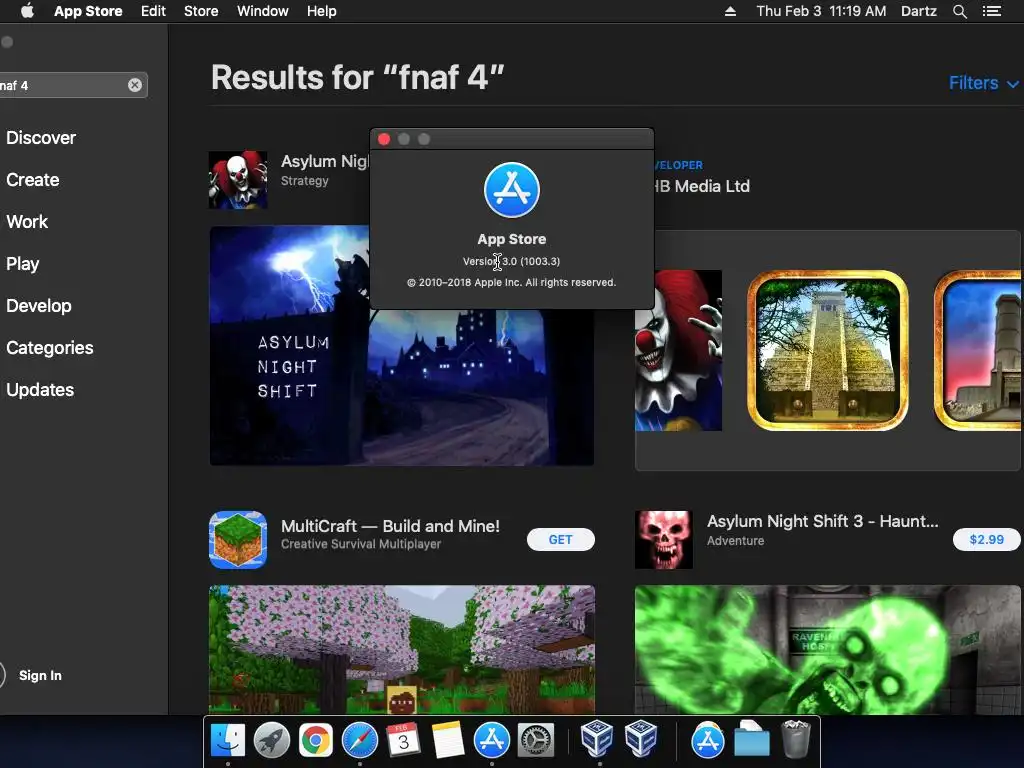Open the stone tower app icon in developer card

point(978,350)
